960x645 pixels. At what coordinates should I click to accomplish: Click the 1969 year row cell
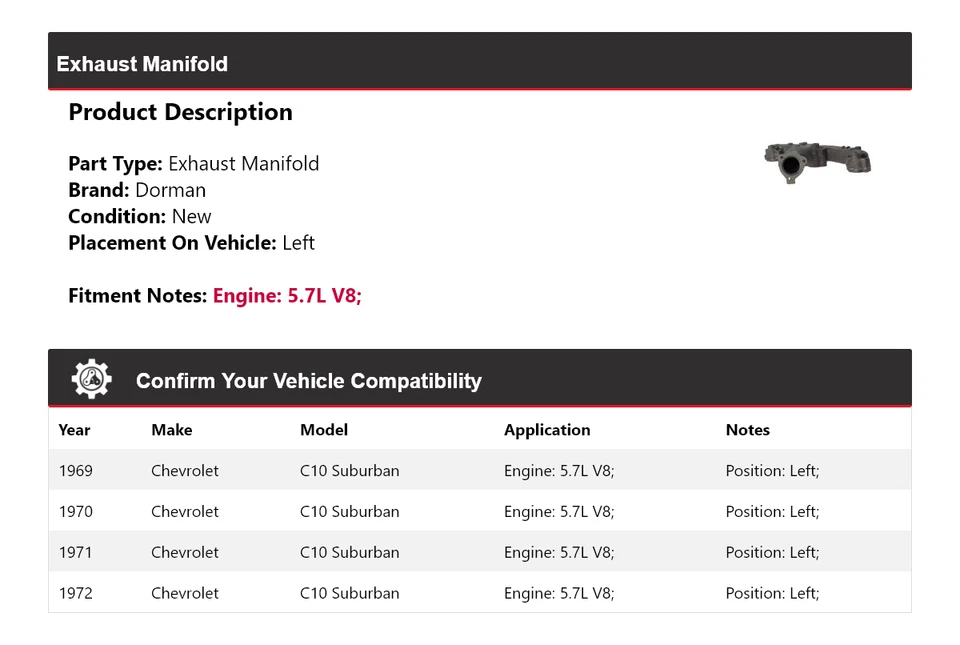pyautogui.click(x=76, y=471)
